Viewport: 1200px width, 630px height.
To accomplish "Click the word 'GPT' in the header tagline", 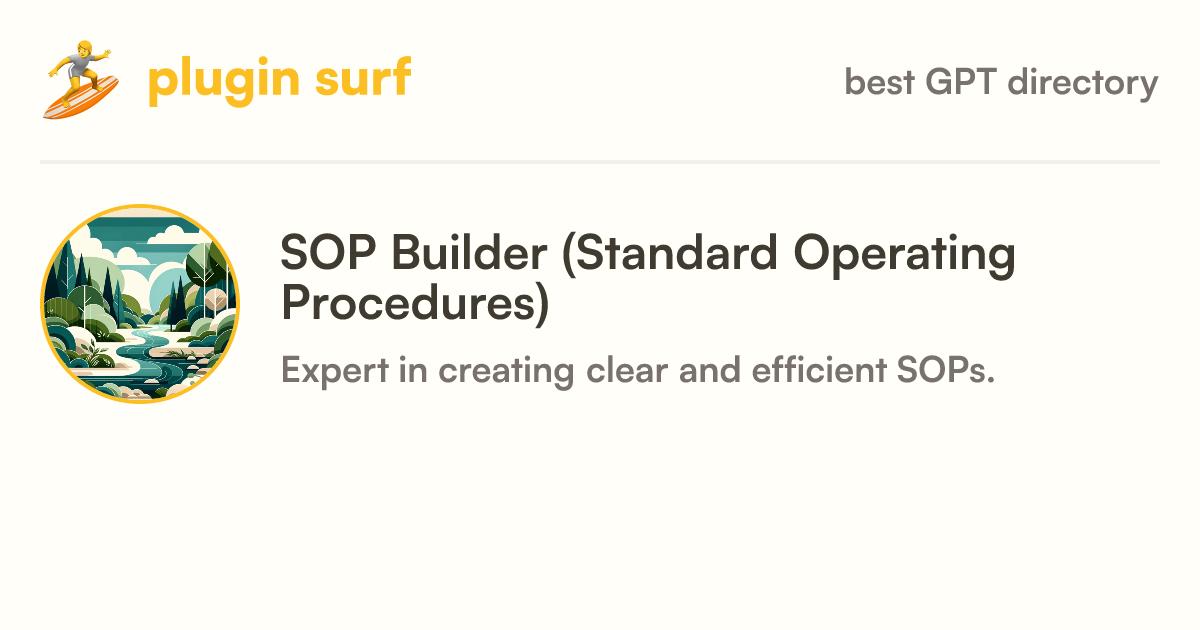I will [x=962, y=81].
